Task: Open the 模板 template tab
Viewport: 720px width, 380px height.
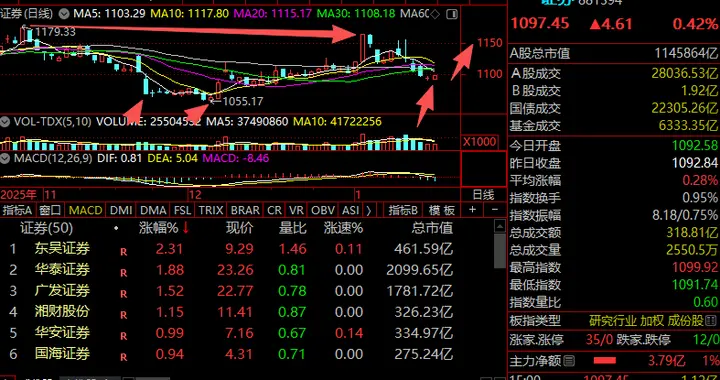Action: click(x=442, y=210)
